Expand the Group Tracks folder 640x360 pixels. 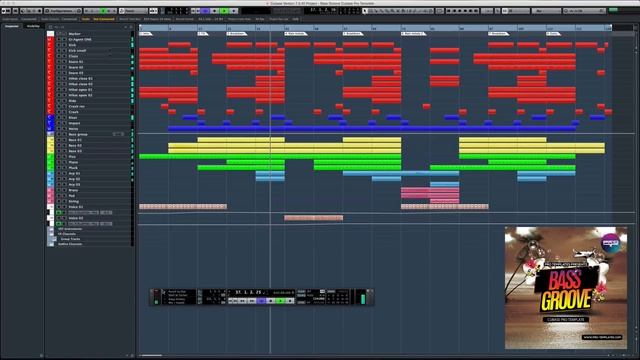[x=54, y=239]
